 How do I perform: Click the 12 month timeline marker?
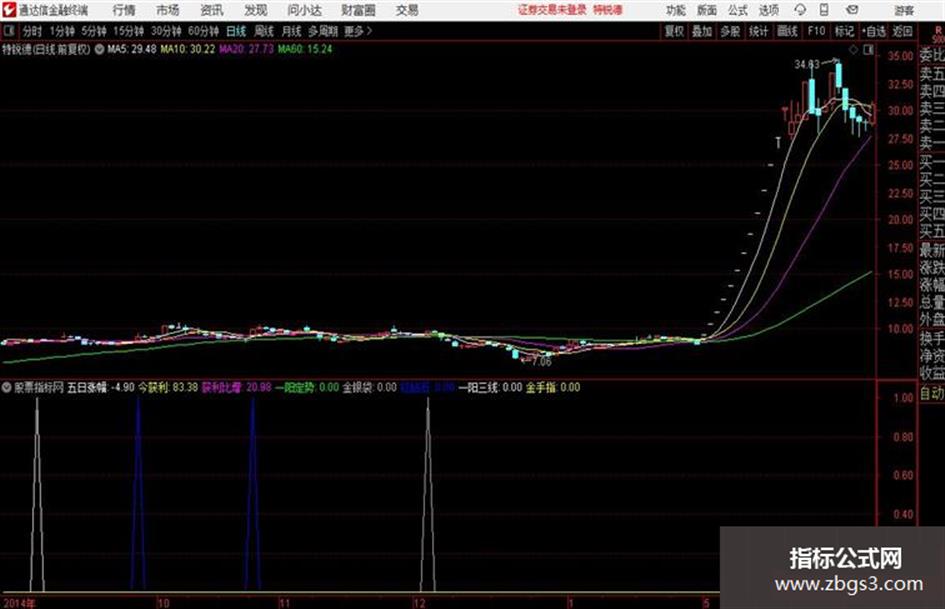pyautogui.click(x=419, y=603)
